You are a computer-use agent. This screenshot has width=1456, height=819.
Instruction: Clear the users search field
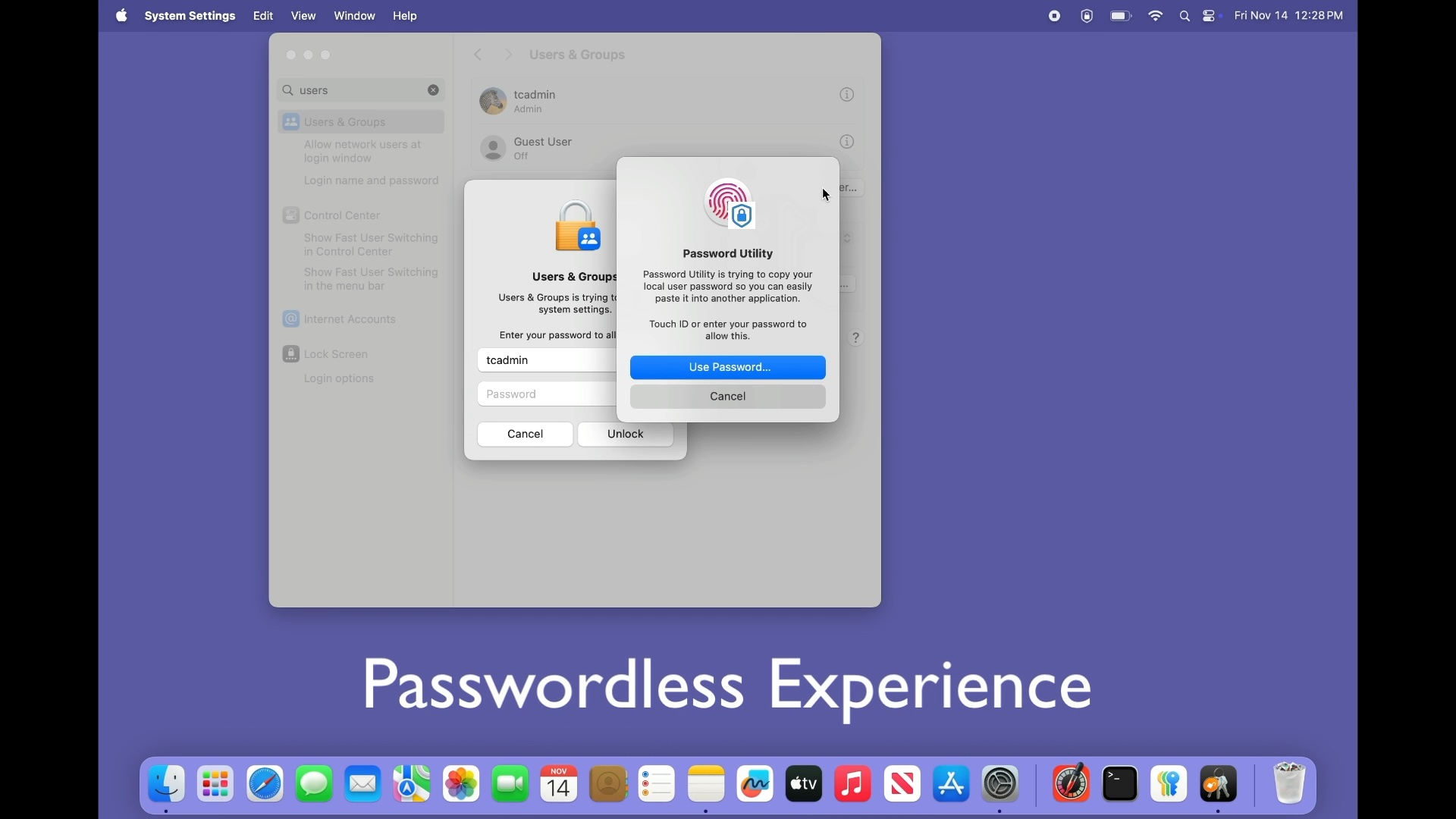click(432, 89)
